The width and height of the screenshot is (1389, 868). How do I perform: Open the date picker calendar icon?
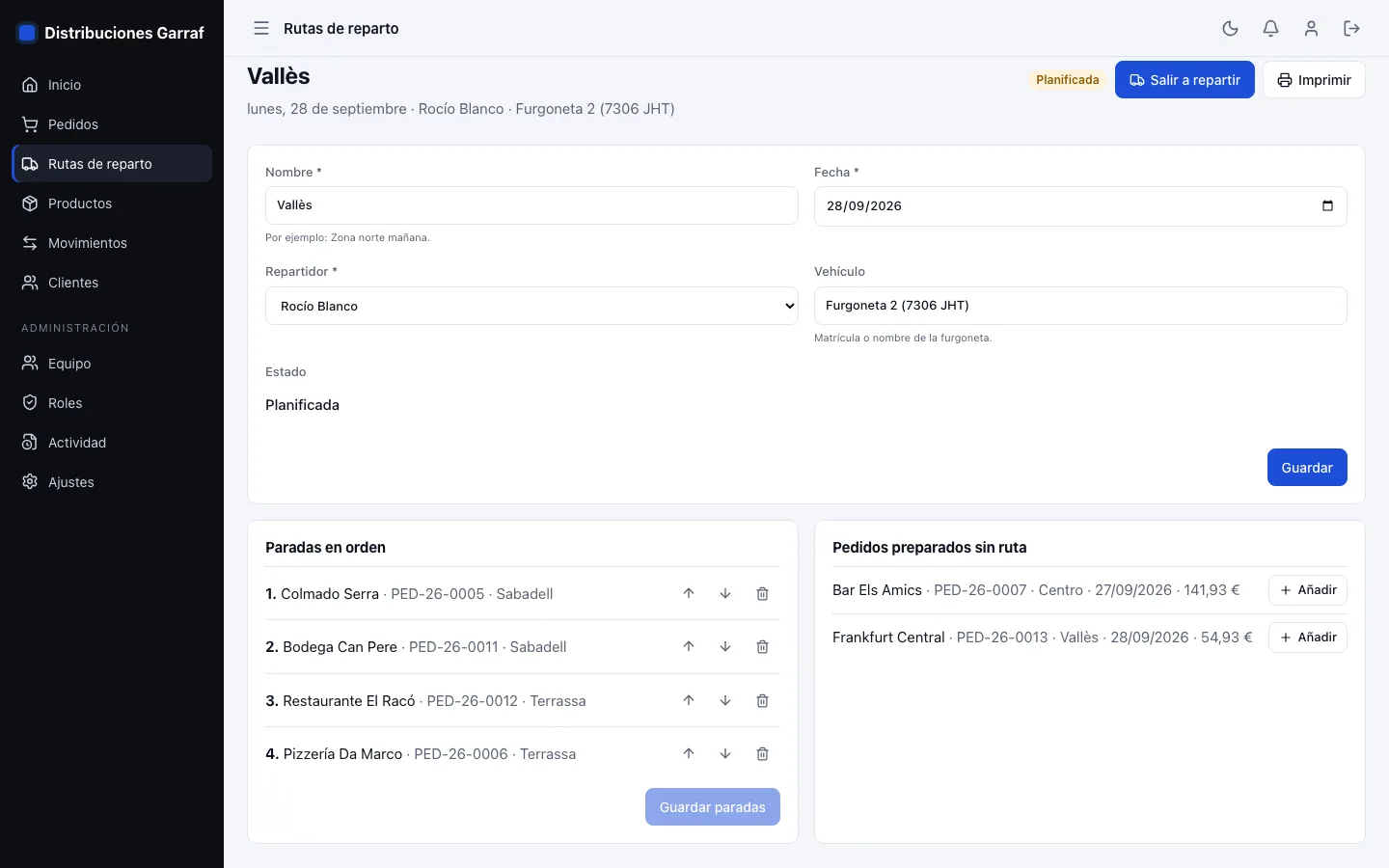1327,205
